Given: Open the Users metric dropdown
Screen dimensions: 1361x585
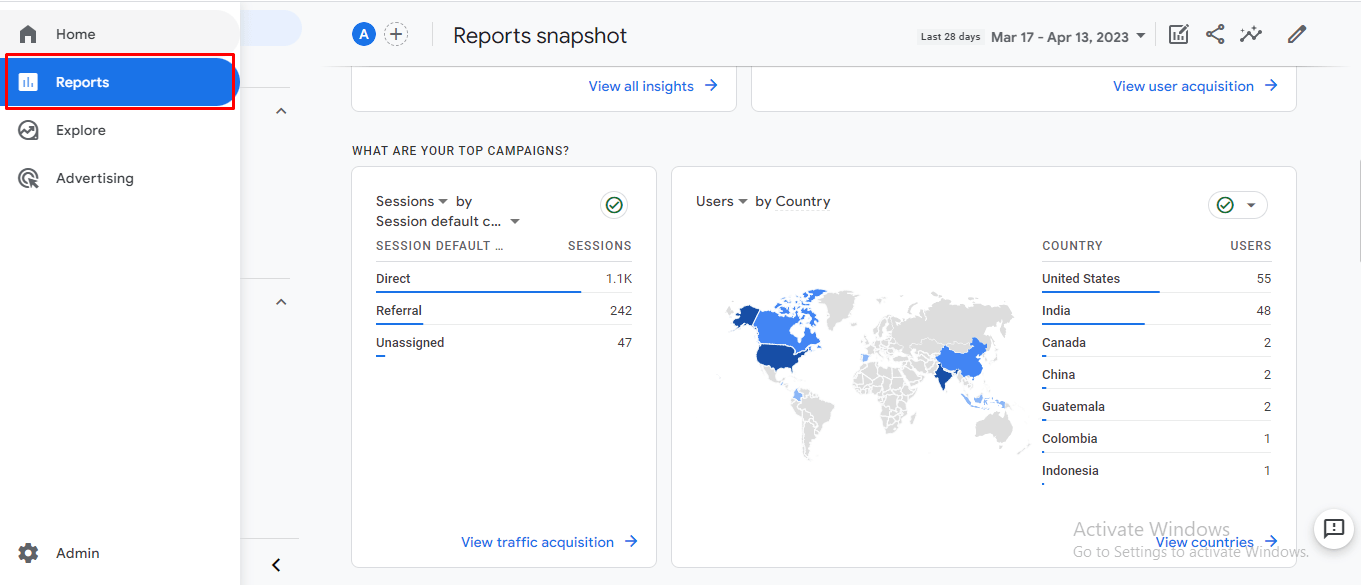Looking at the screenshot, I should coord(722,201).
